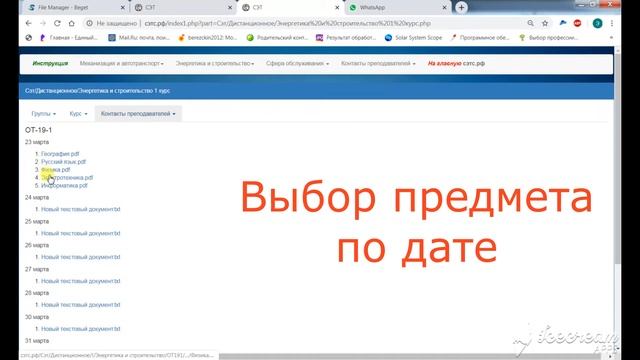Click the blue breadcrumb path header text
This screenshot has width=640, height=360.
pyautogui.click(x=97, y=91)
